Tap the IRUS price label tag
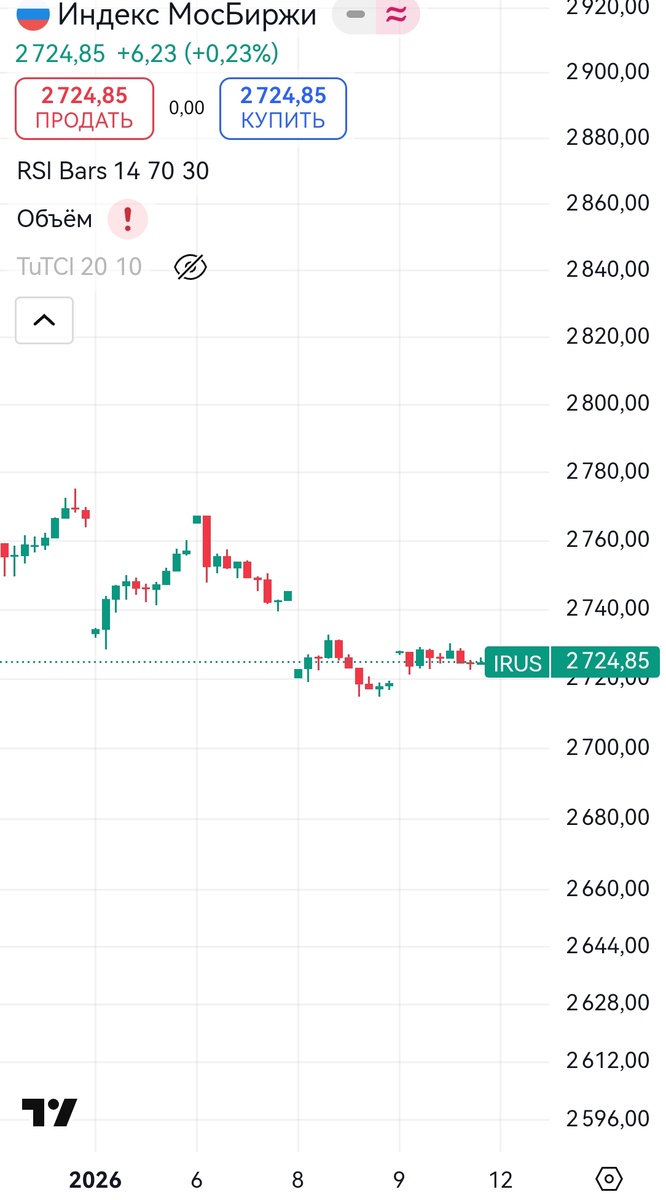The height and width of the screenshot is (1200, 666). pos(517,662)
